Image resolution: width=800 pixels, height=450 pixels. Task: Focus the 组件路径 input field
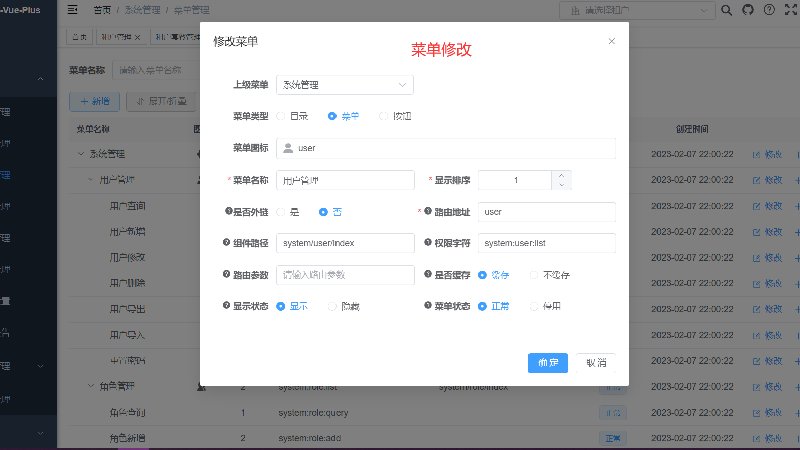click(x=345, y=243)
